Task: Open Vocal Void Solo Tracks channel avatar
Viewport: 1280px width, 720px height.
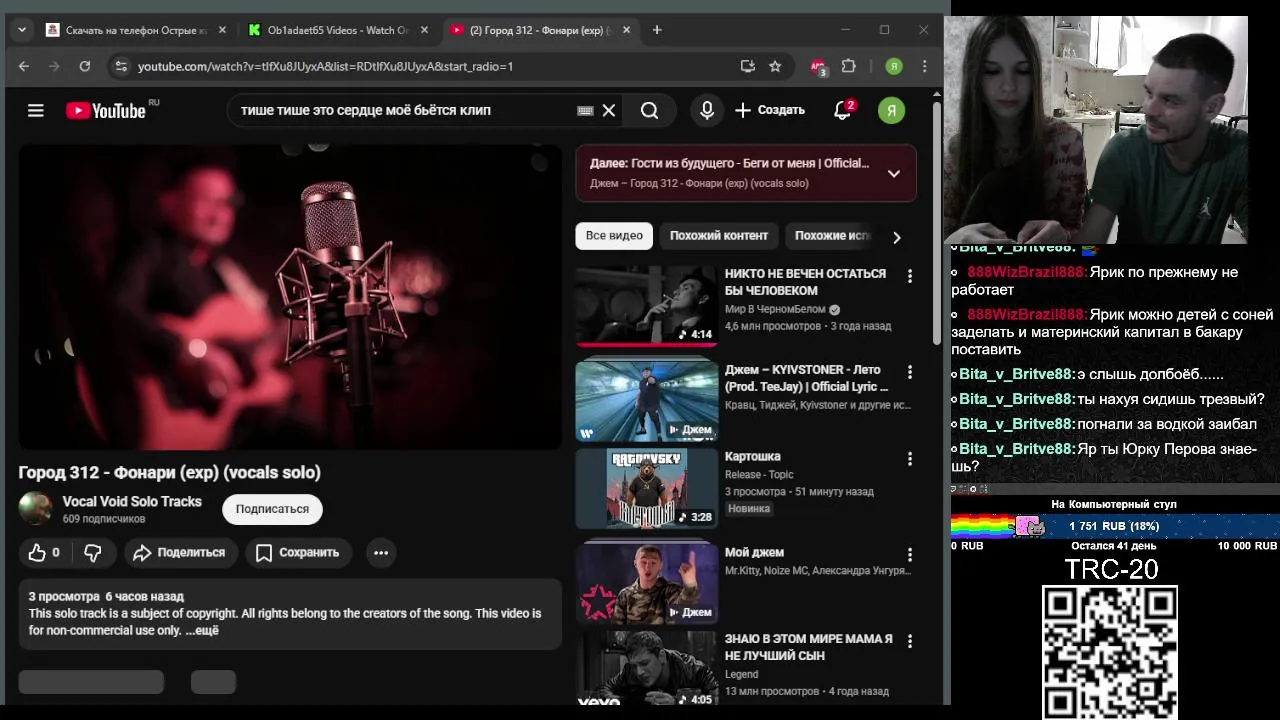Action: [x=35, y=508]
